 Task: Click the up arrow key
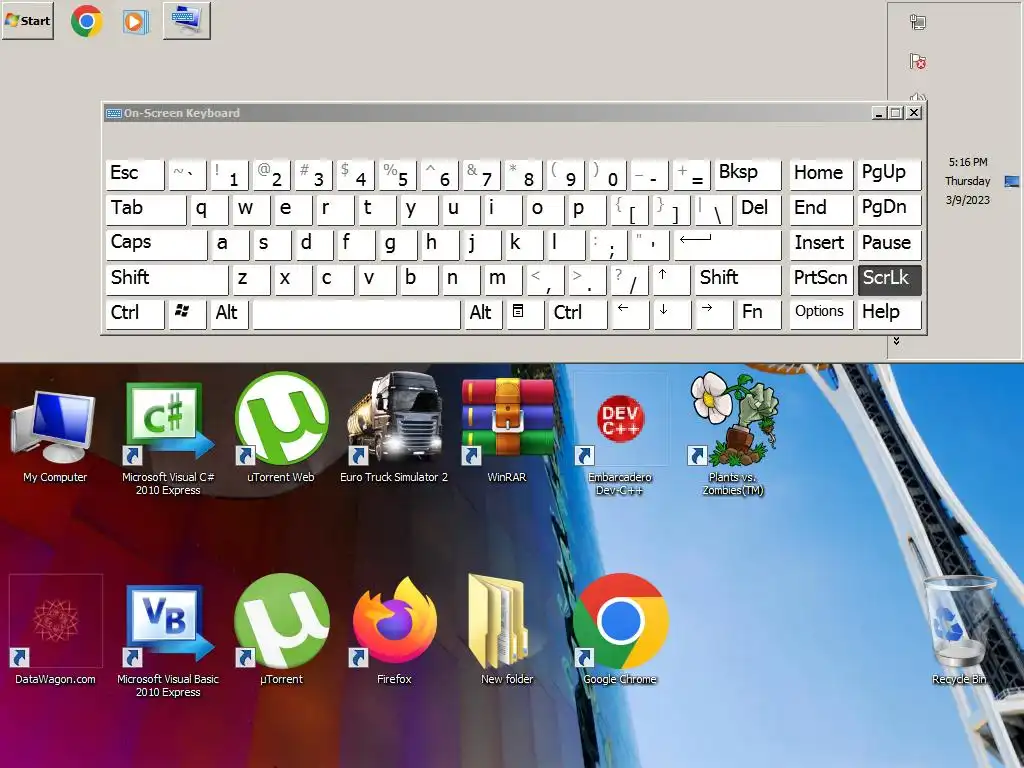tap(671, 280)
